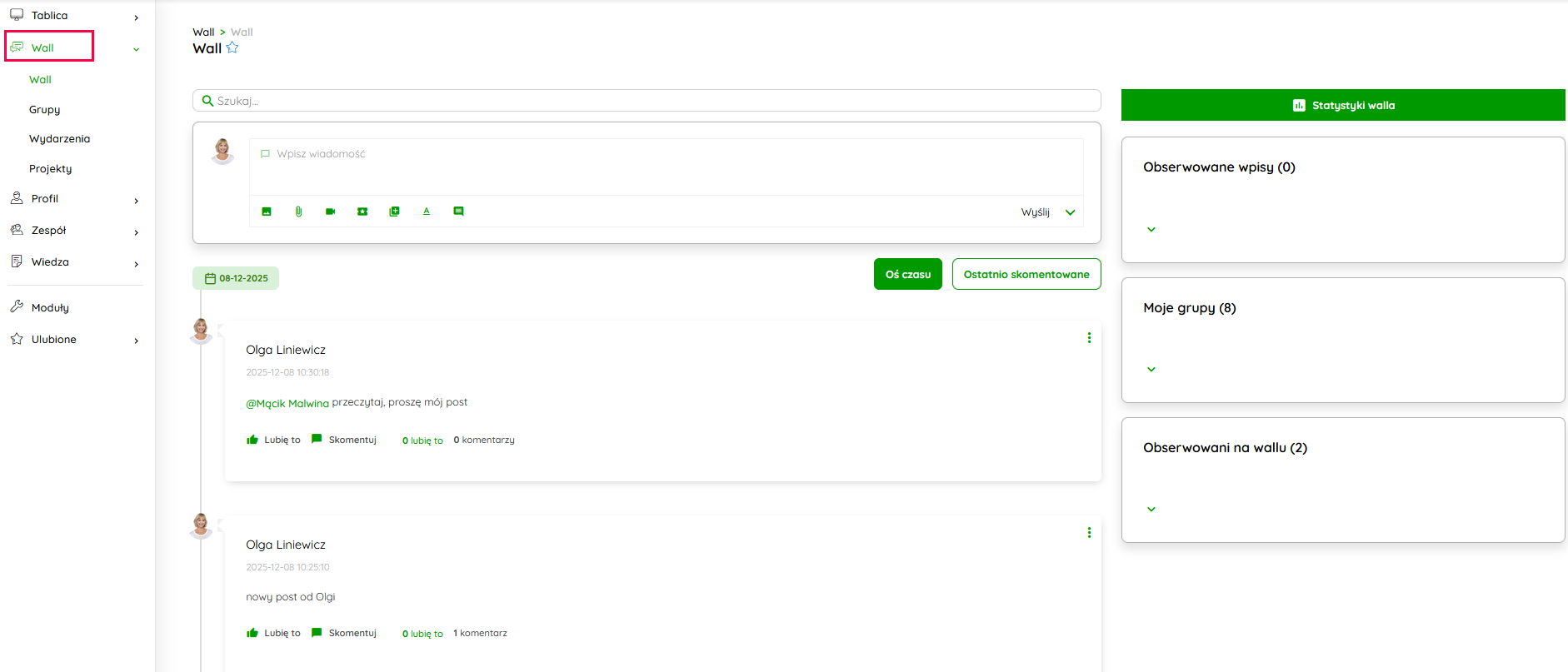
Task: Expand the Profil sidebar menu
Action: [x=73, y=199]
